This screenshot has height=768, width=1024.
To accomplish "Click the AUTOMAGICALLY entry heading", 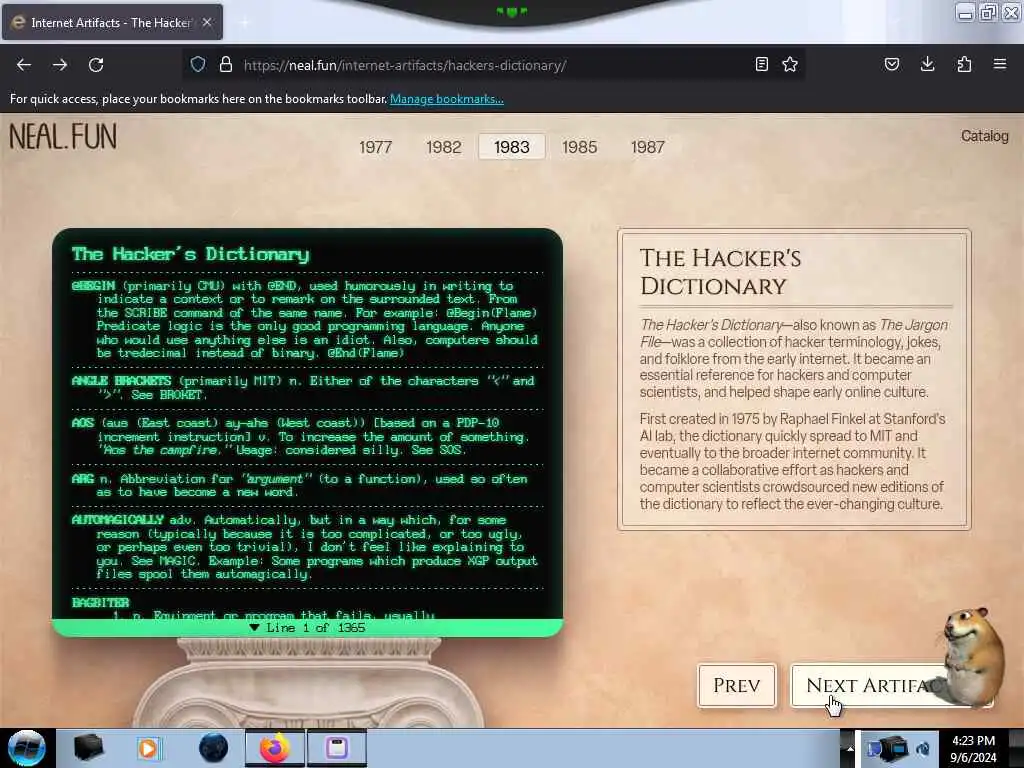I will [118, 520].
